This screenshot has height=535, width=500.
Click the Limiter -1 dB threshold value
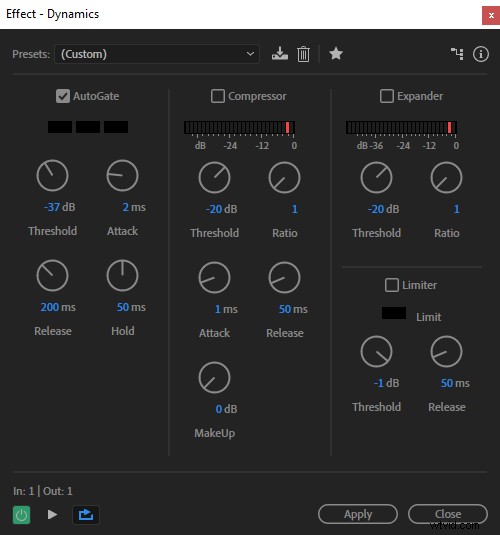coord(386,383)
